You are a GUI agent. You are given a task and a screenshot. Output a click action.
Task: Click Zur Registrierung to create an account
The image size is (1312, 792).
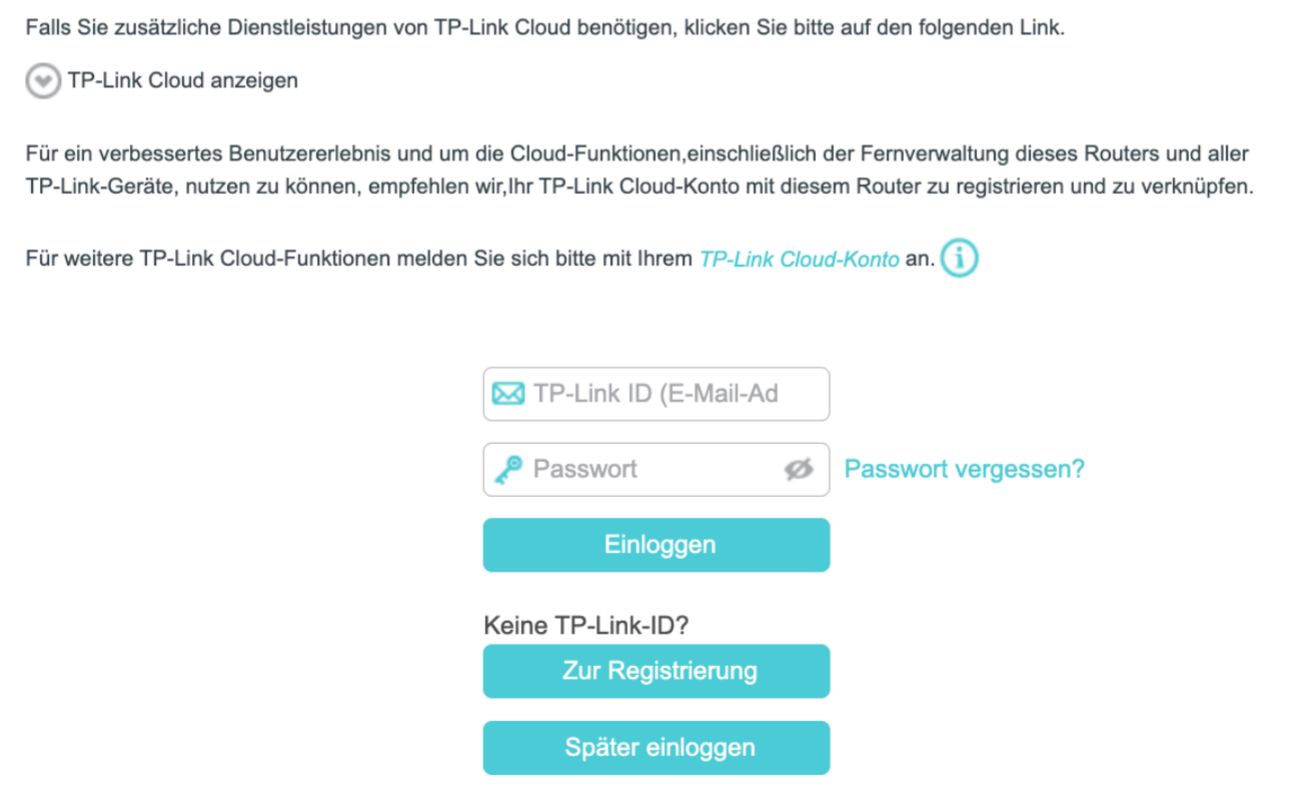click(x=656, y=671)
